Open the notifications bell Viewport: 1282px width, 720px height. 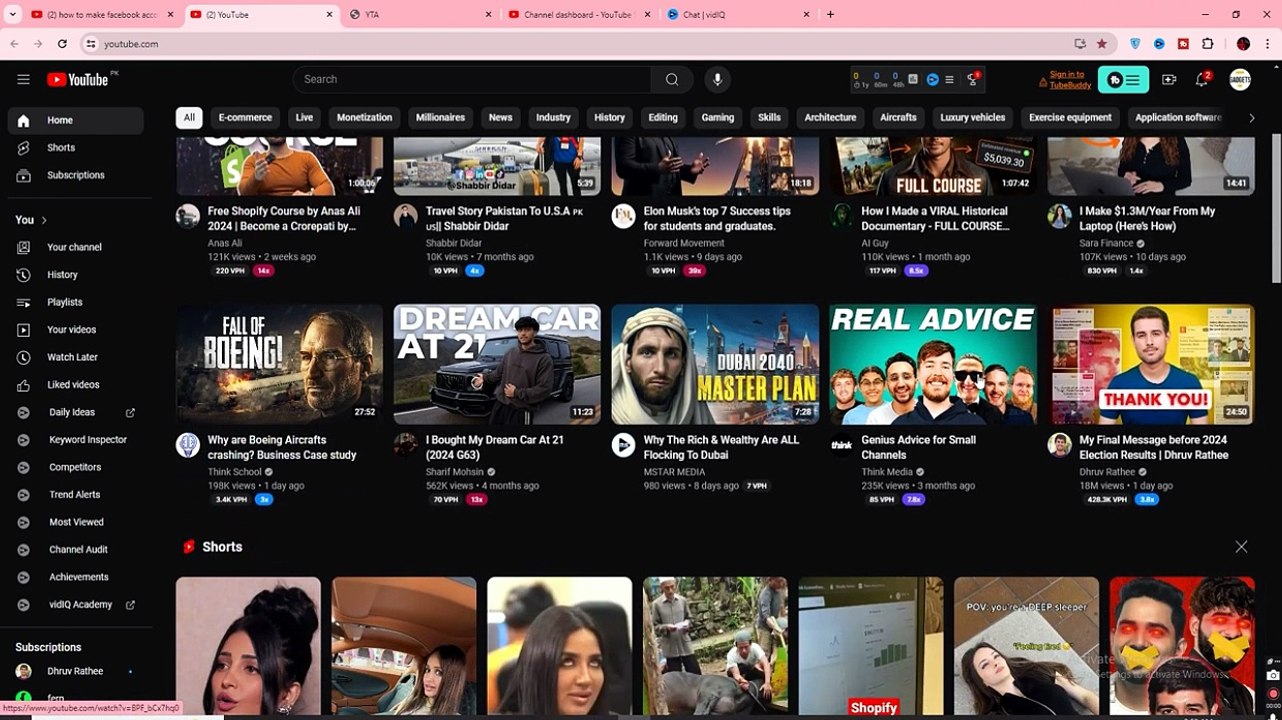[1202, 79]
